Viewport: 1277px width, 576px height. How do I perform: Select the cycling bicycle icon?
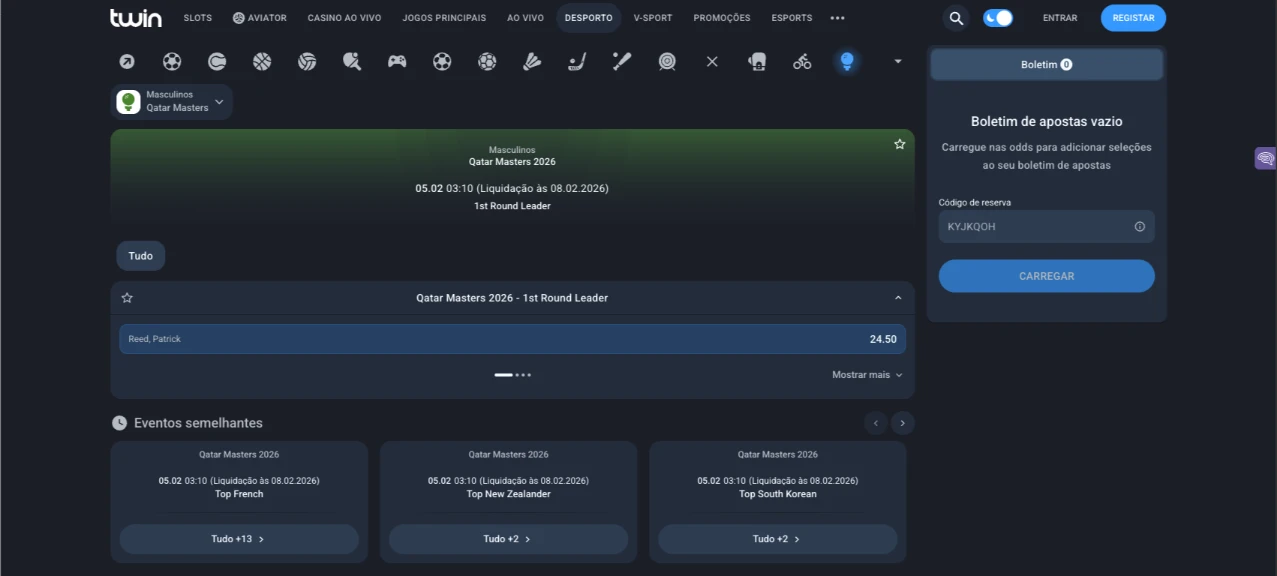point(802,62)
